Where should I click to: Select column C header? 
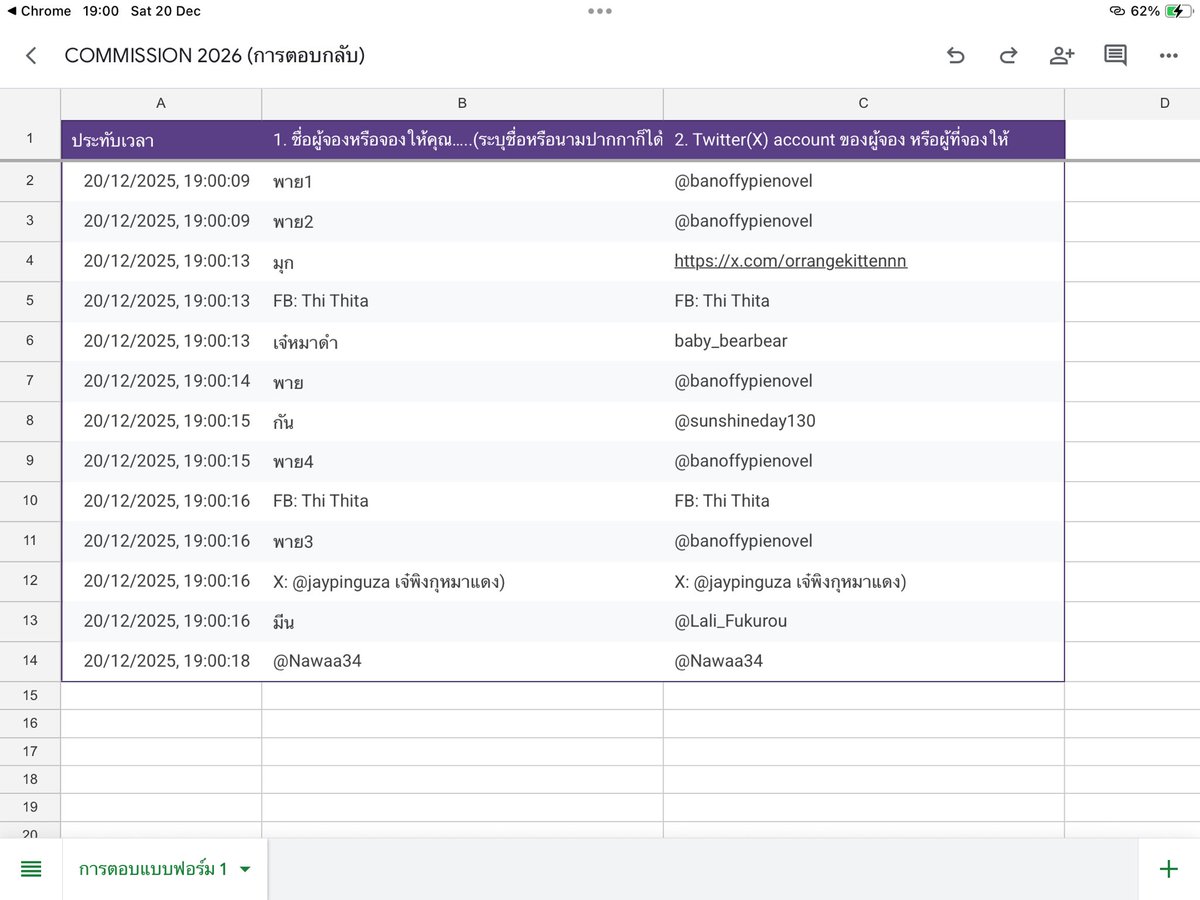(863, 103)
